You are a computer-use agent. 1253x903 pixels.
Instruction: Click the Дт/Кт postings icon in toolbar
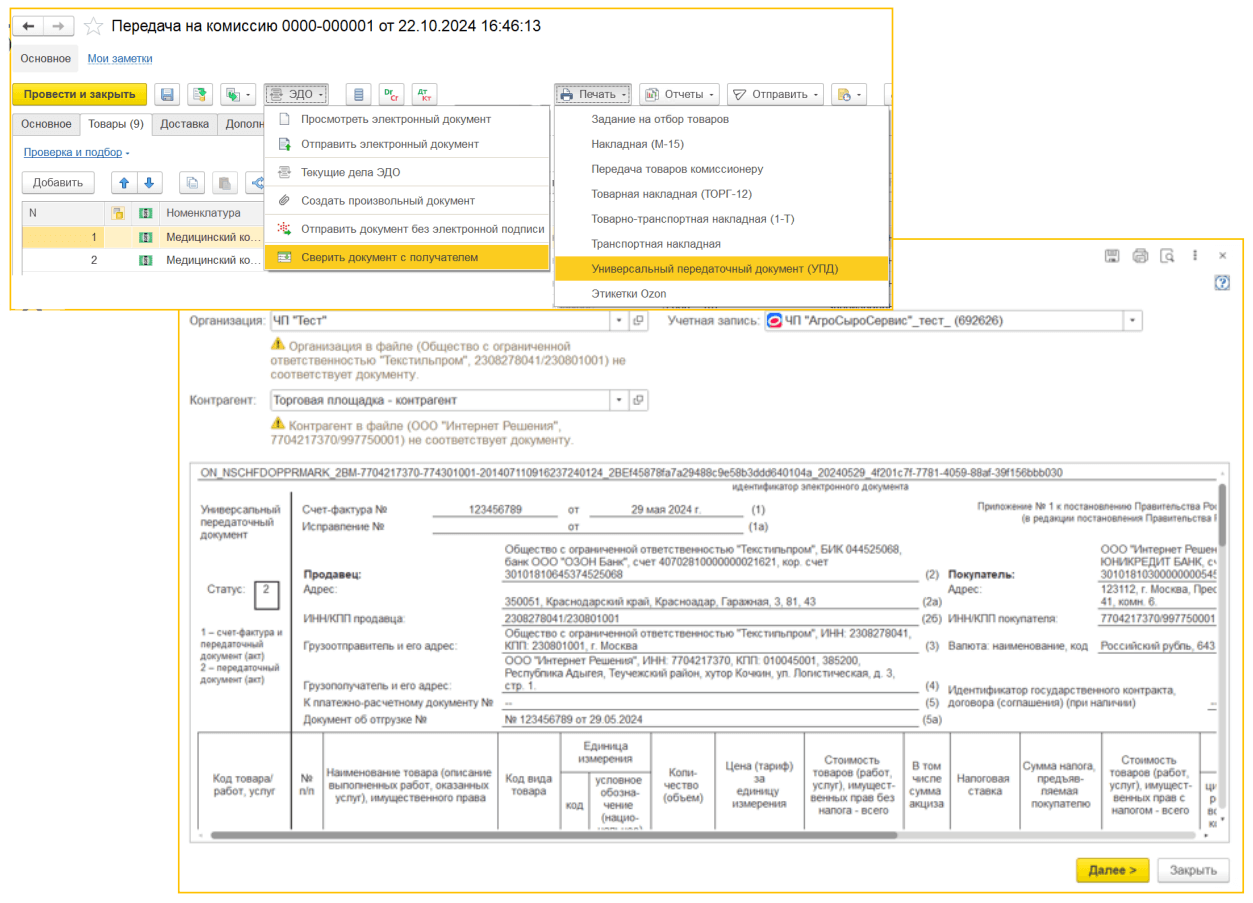424,95
